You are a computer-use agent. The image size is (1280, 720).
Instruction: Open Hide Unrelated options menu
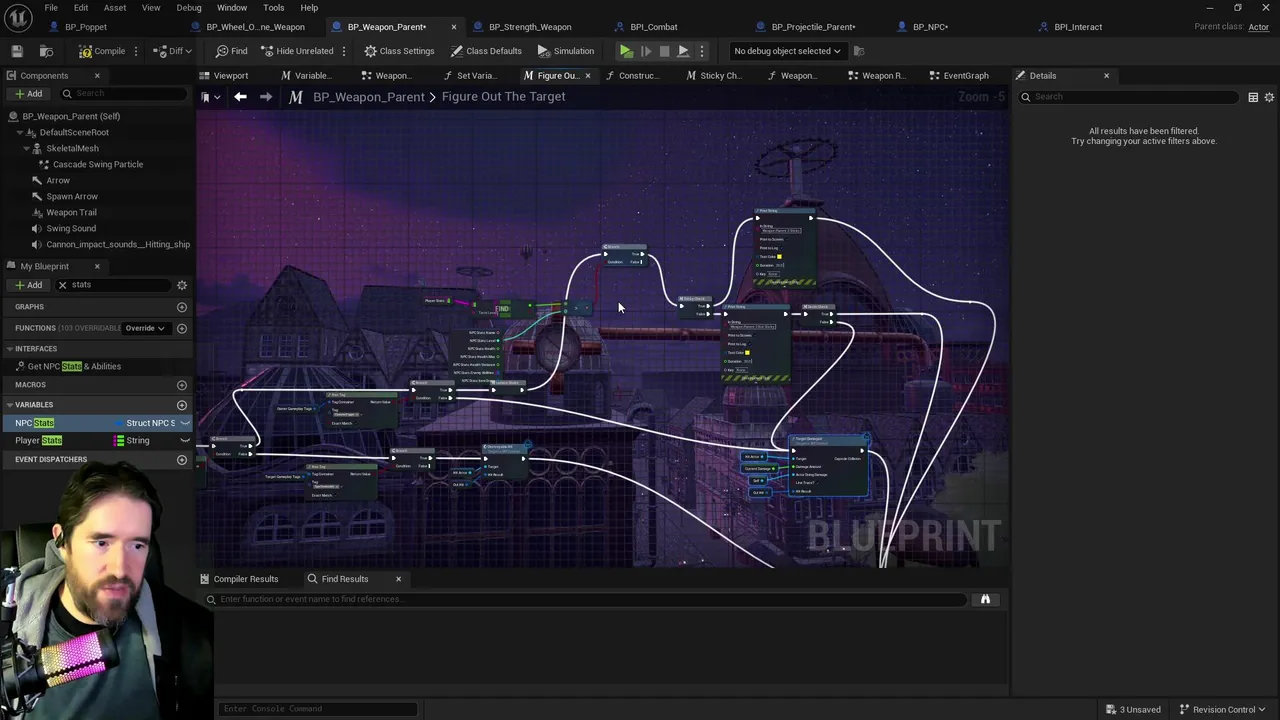pos(344,51)
